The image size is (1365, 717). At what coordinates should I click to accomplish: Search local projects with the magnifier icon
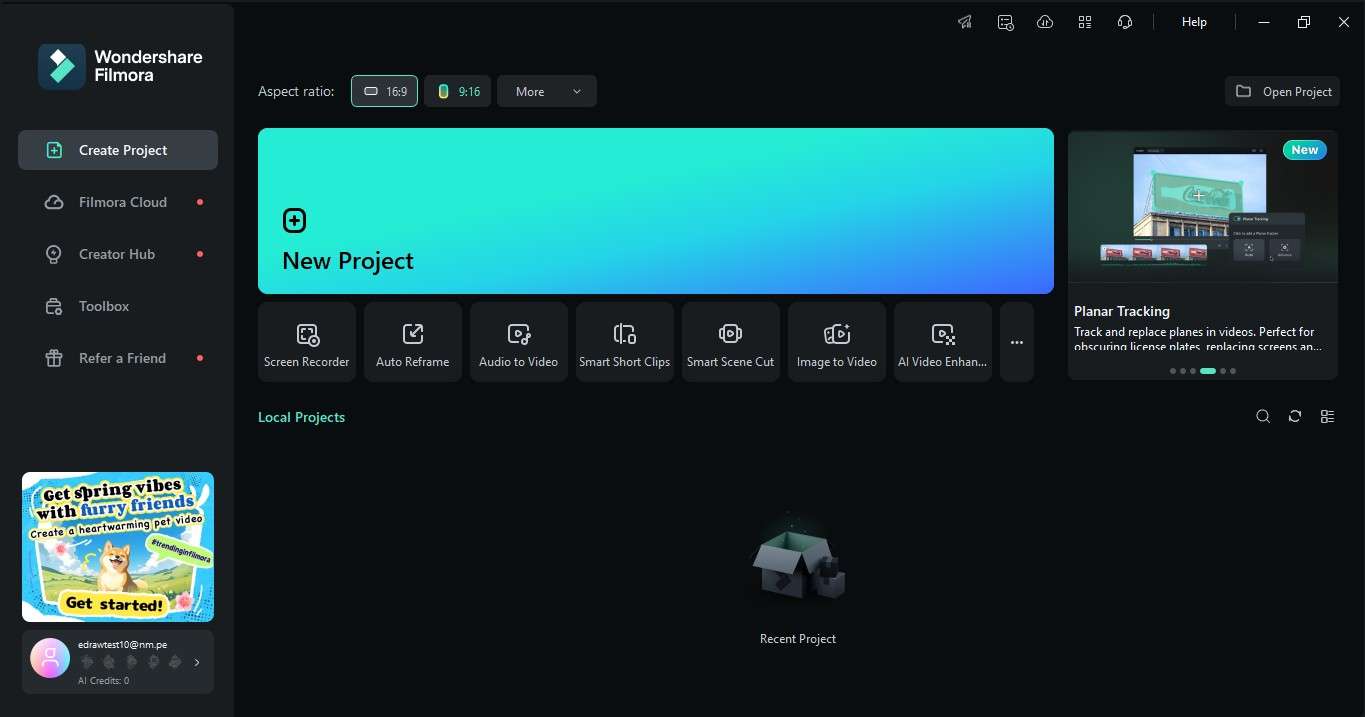click(1263, 417)
